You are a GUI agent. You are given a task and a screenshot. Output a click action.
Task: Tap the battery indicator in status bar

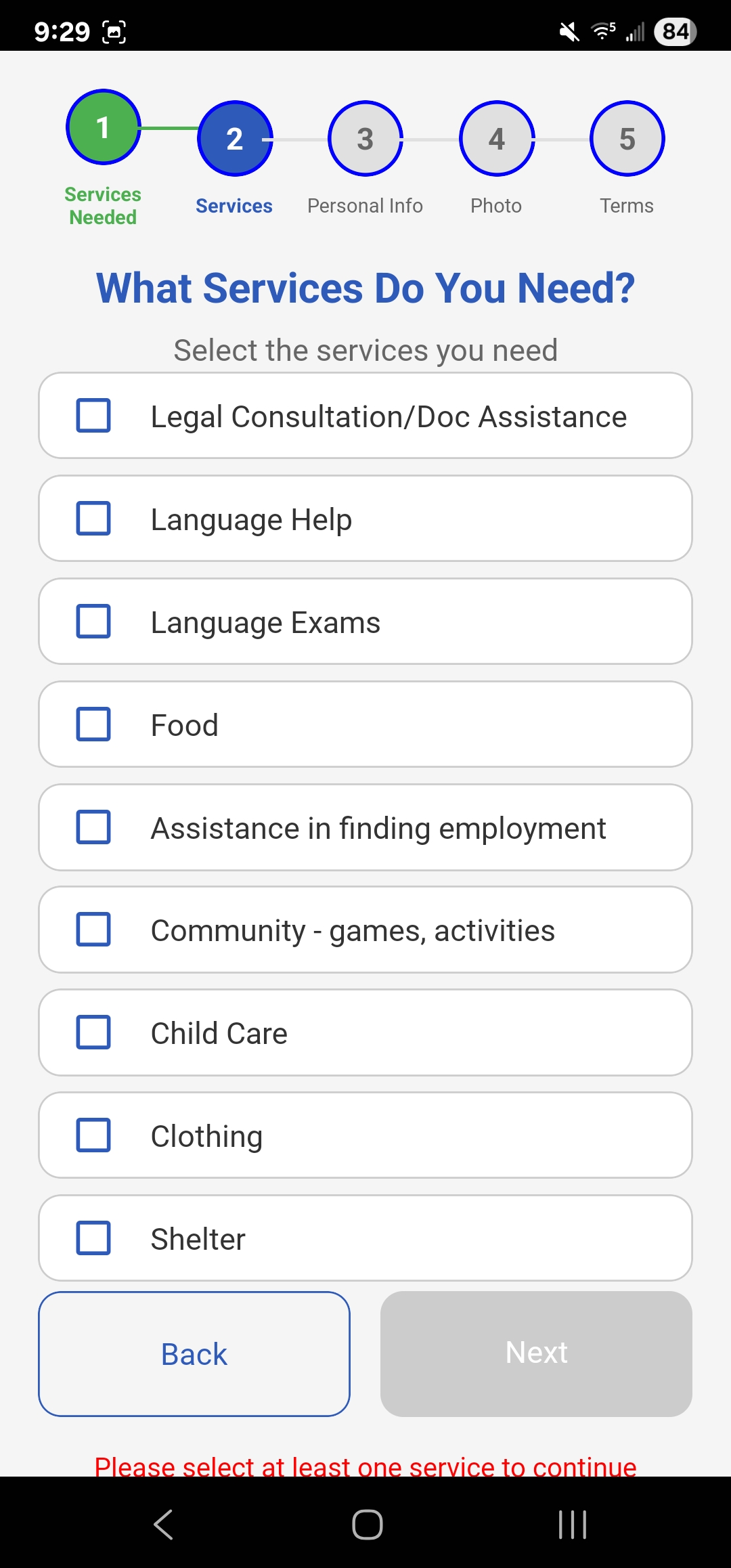point(675,32)
